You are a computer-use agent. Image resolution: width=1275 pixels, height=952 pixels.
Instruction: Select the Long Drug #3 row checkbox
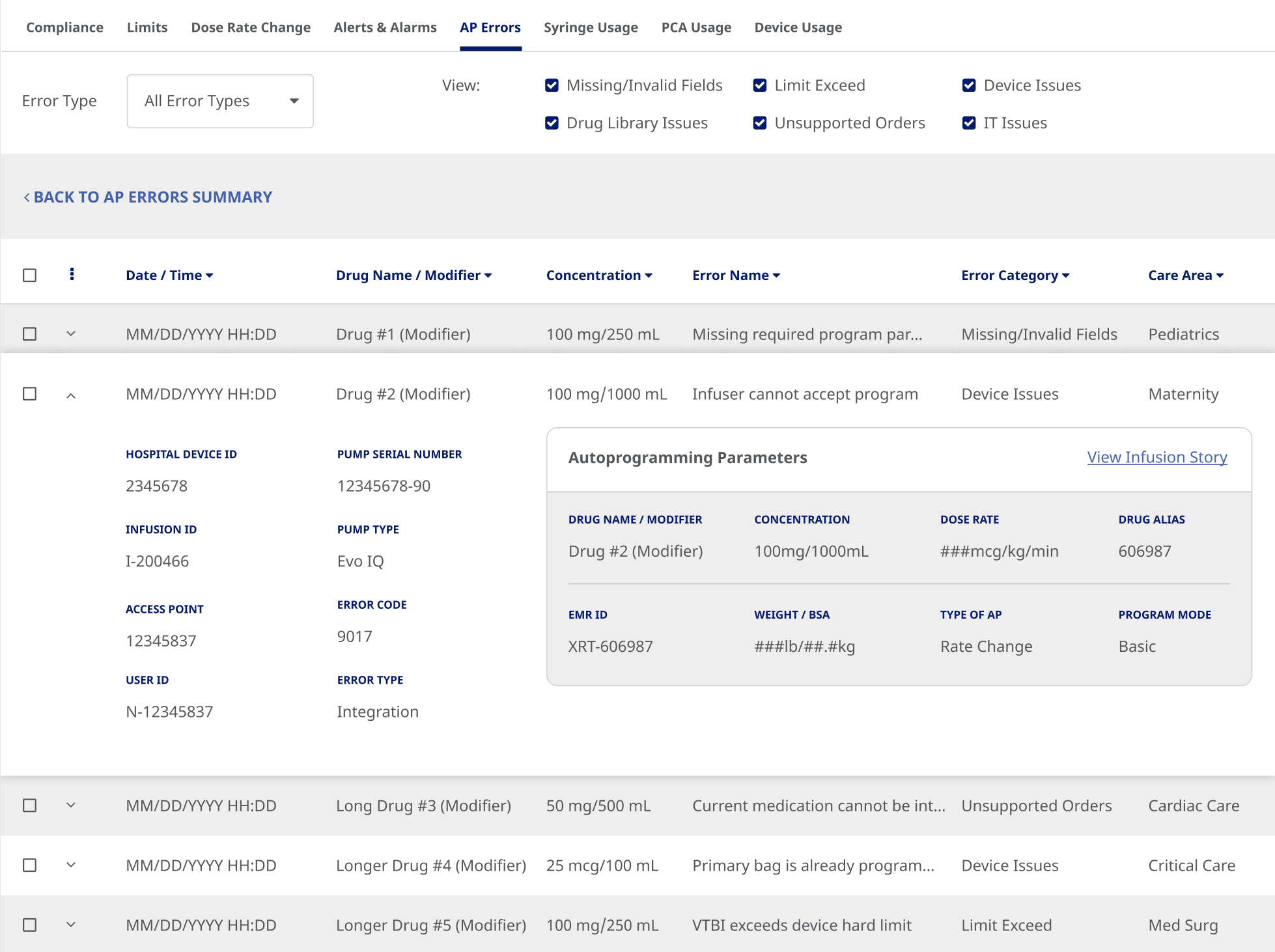tap(29, 805)
